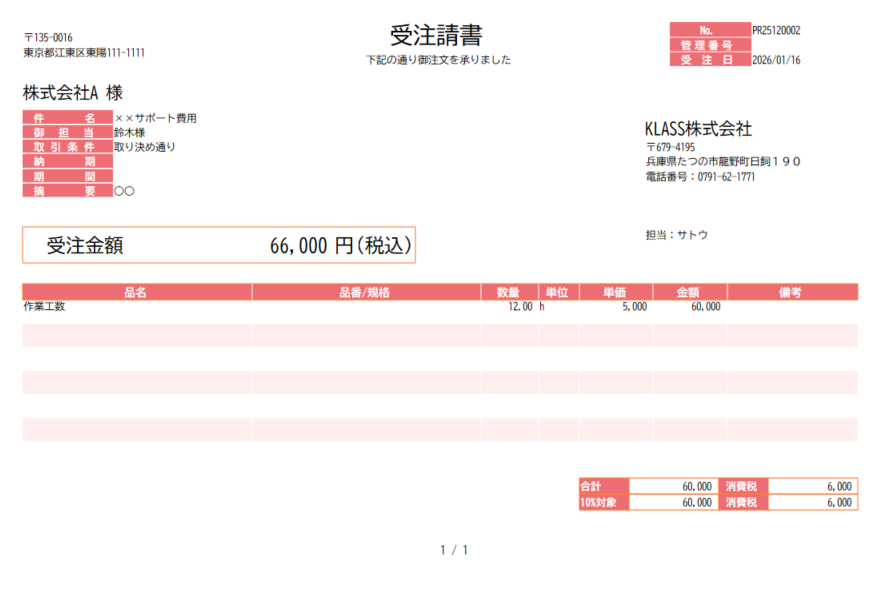884x597 pixels.
Task: Select the 66,000 円(税込) total amount
Action: [x=339, y=246]
